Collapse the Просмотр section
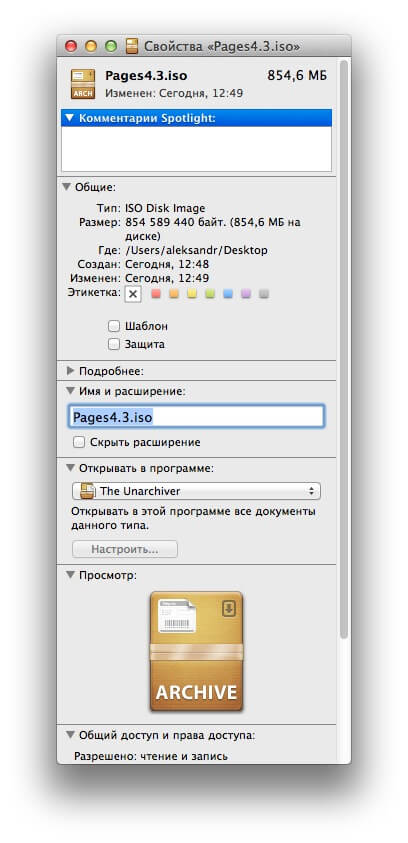The image size is (408, 843). tap(70, 575)
